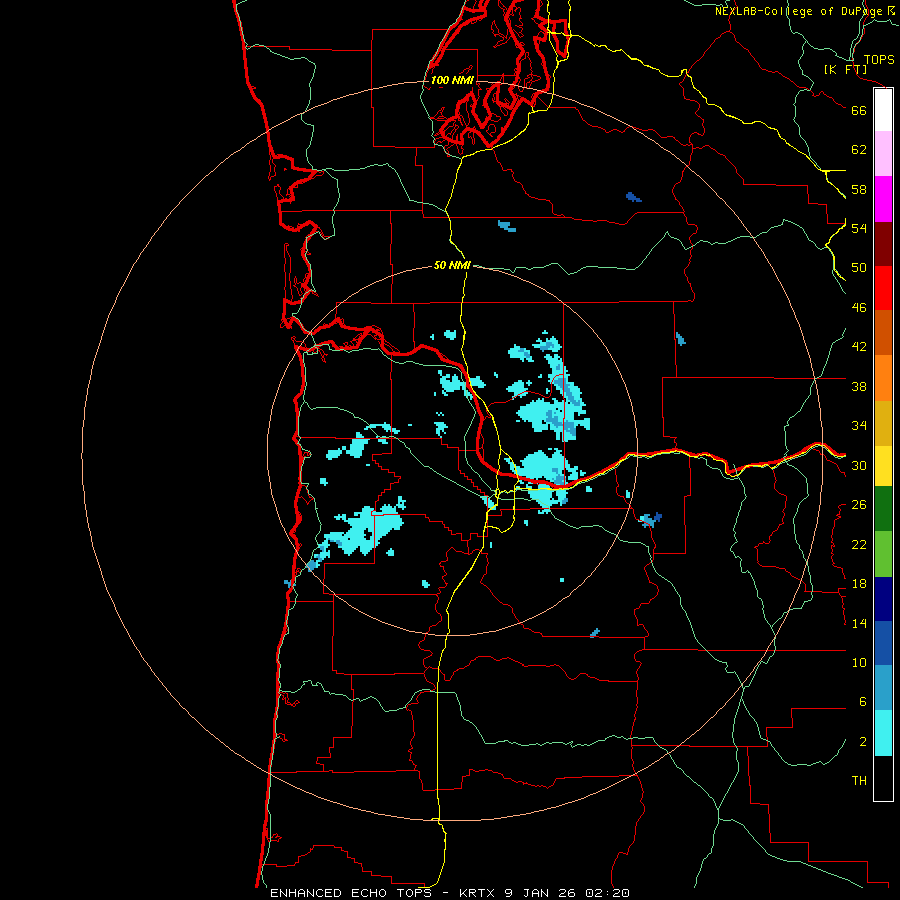Image resolution: width=900 pixels, height=900 pixels.
Task: Click the dark red 54 kft swatch
Action: click(x=883, y=243)
